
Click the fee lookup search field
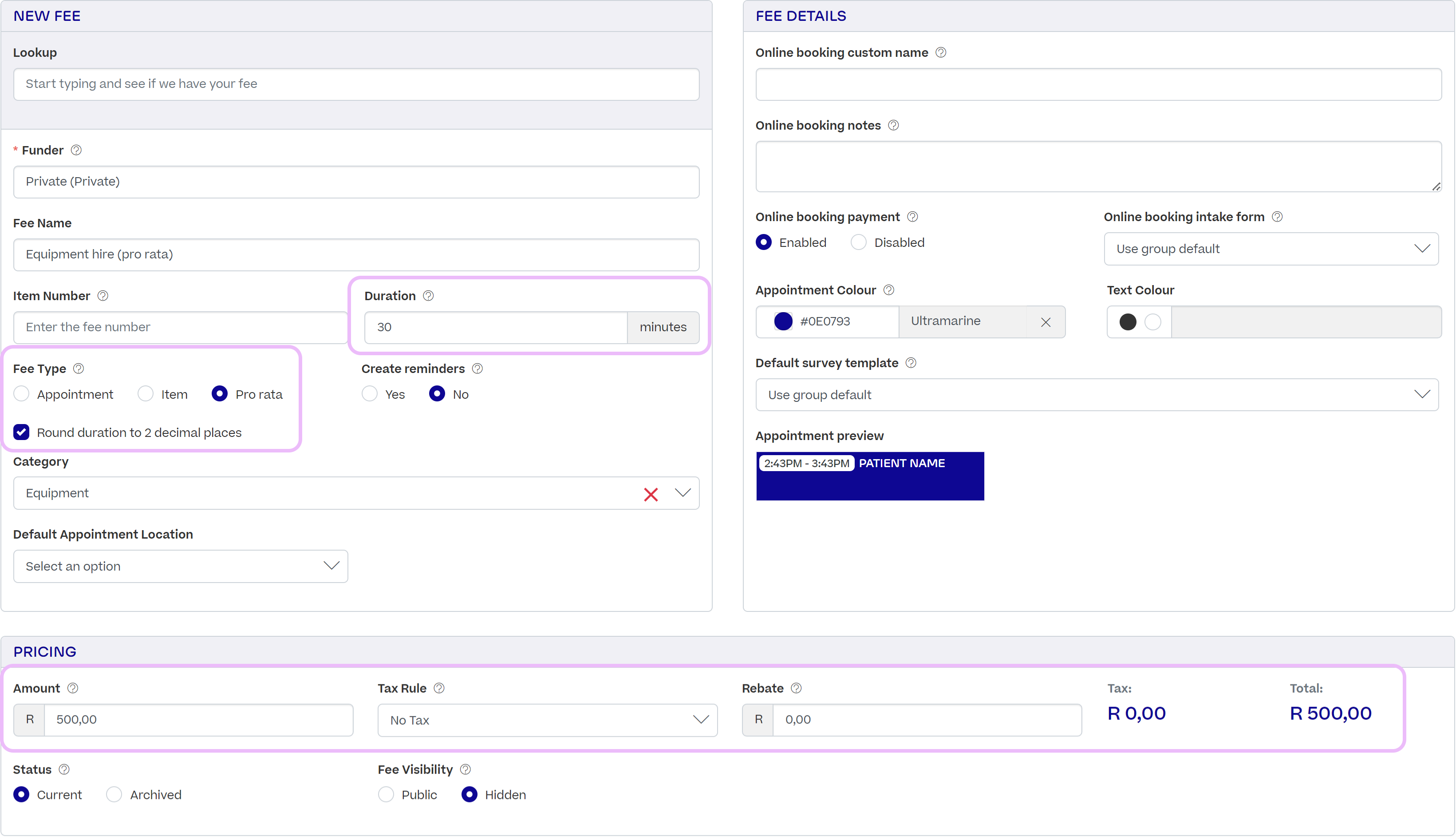[356, 84]
